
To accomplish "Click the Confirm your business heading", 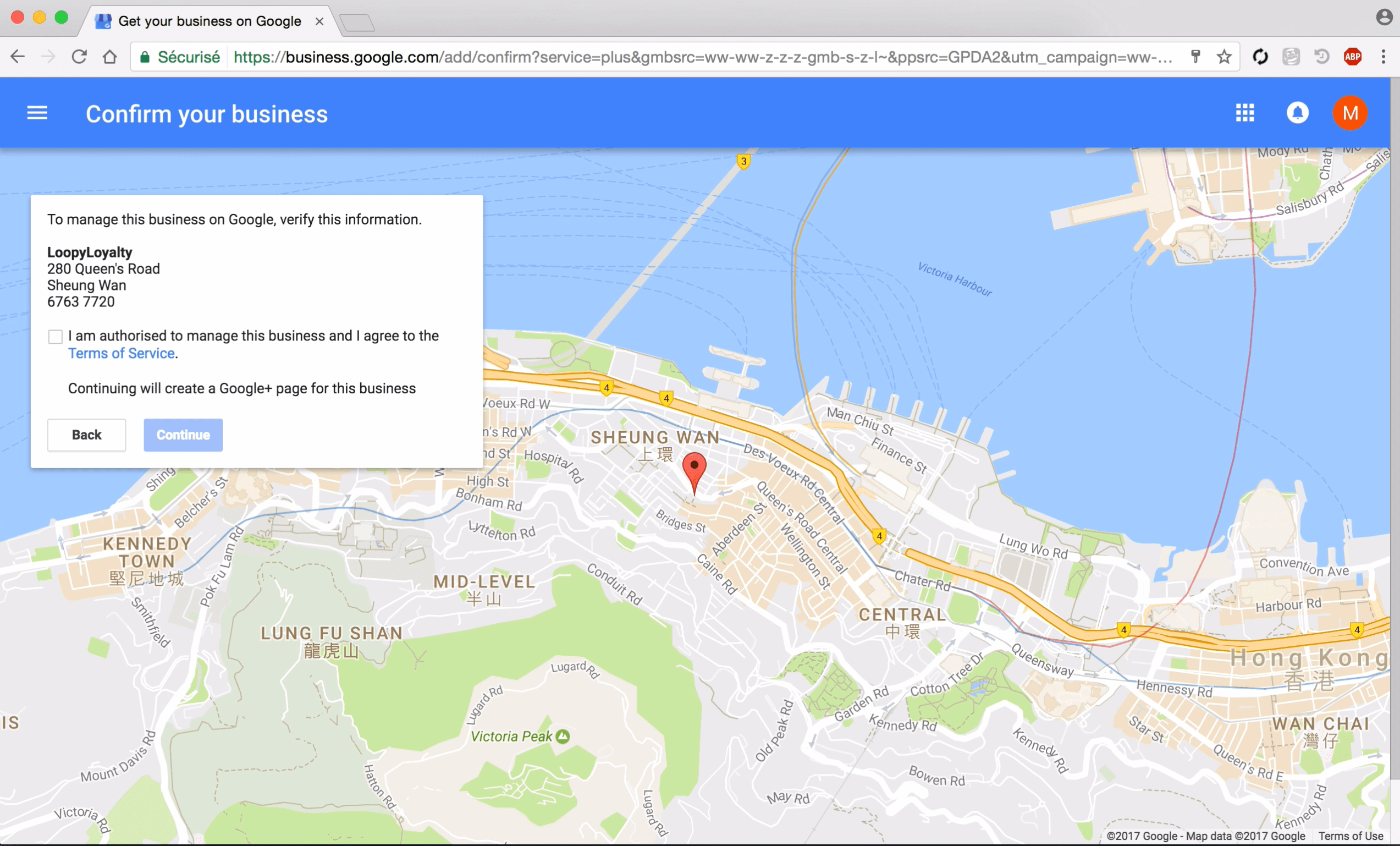I will (207, 114).
